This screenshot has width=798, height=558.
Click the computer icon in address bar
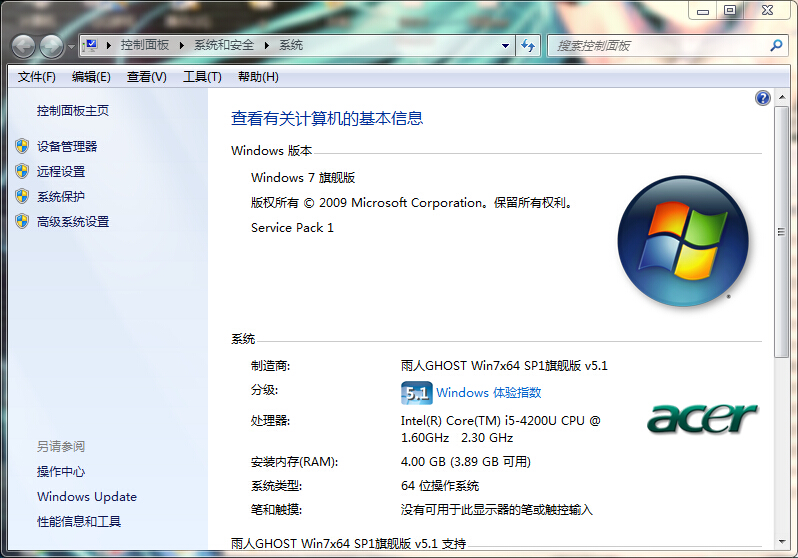coord(91,45)
